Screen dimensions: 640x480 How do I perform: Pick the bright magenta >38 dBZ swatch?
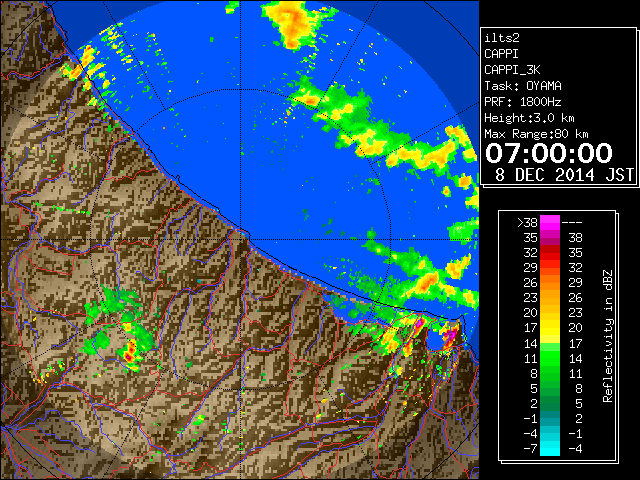click(x=550, y=222)
